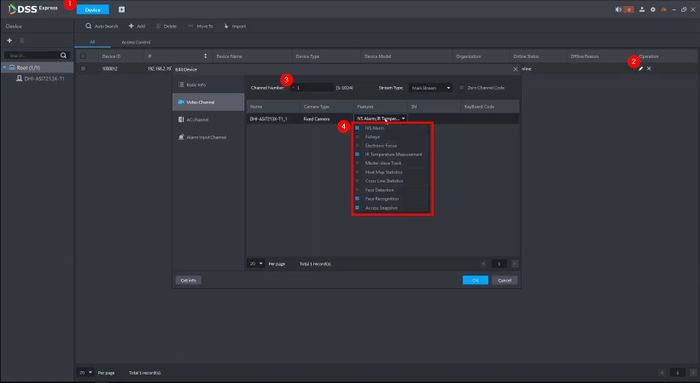Click the red alarm count badge
Viewport: 700px width, 383px height.
pyautogui.click(x=629, y=9)
